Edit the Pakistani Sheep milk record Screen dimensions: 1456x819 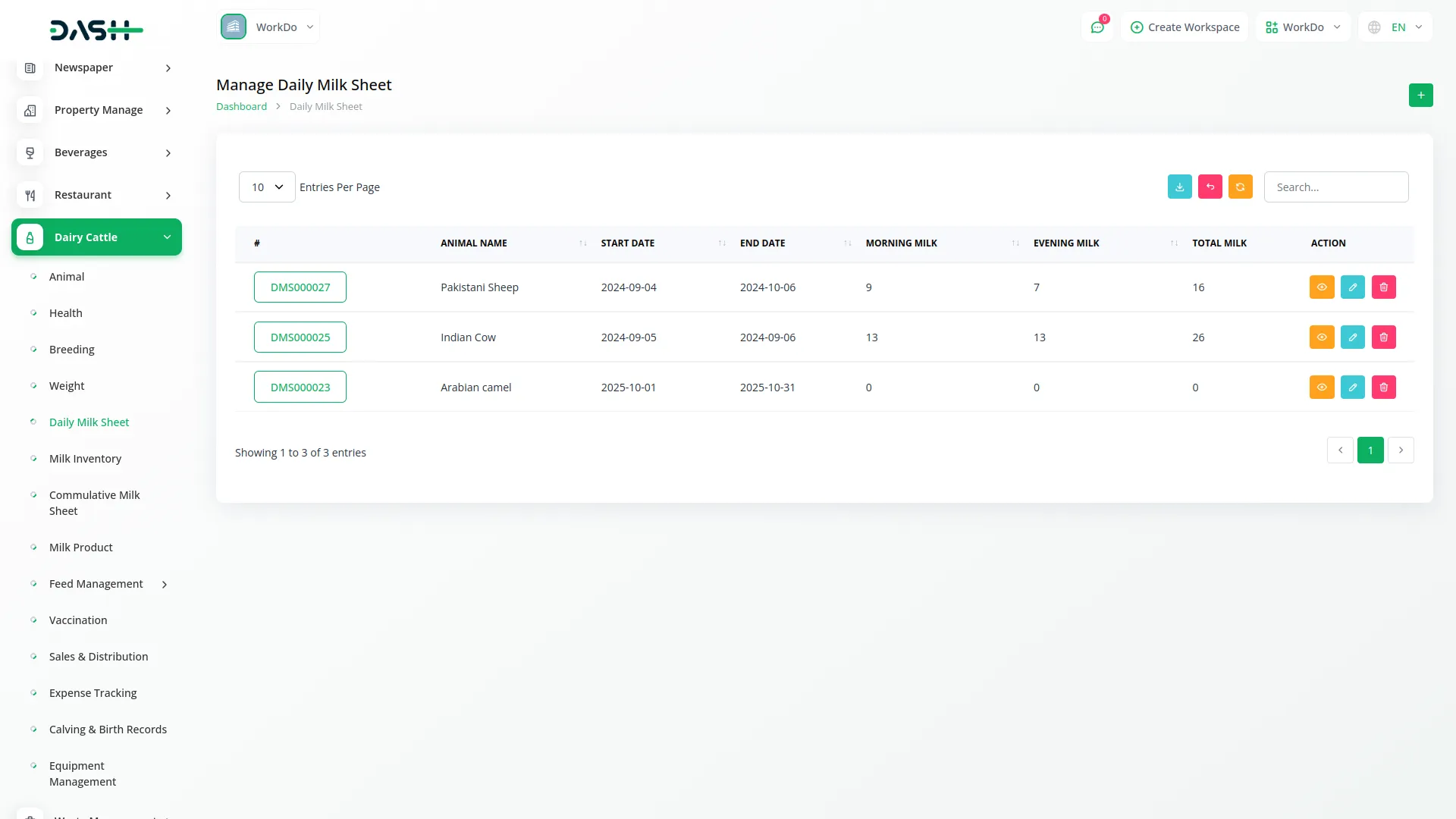1352,287
